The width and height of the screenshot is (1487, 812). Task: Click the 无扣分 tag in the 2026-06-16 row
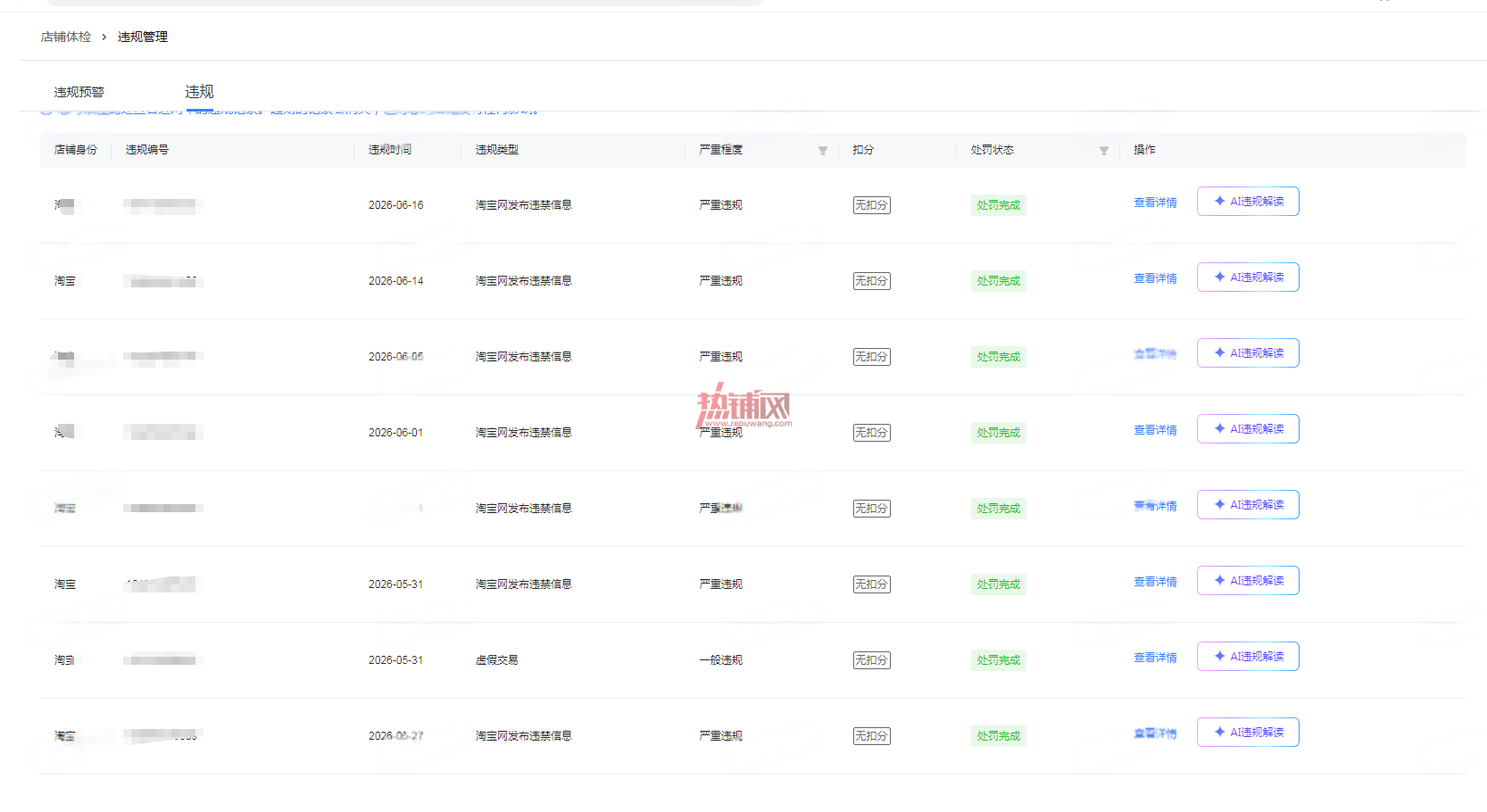point(872,205)
